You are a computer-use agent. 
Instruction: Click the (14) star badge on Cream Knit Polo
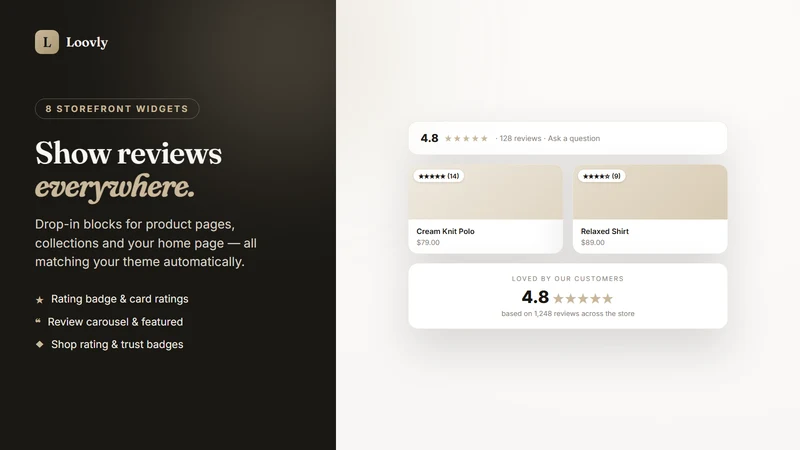point(438,176)
